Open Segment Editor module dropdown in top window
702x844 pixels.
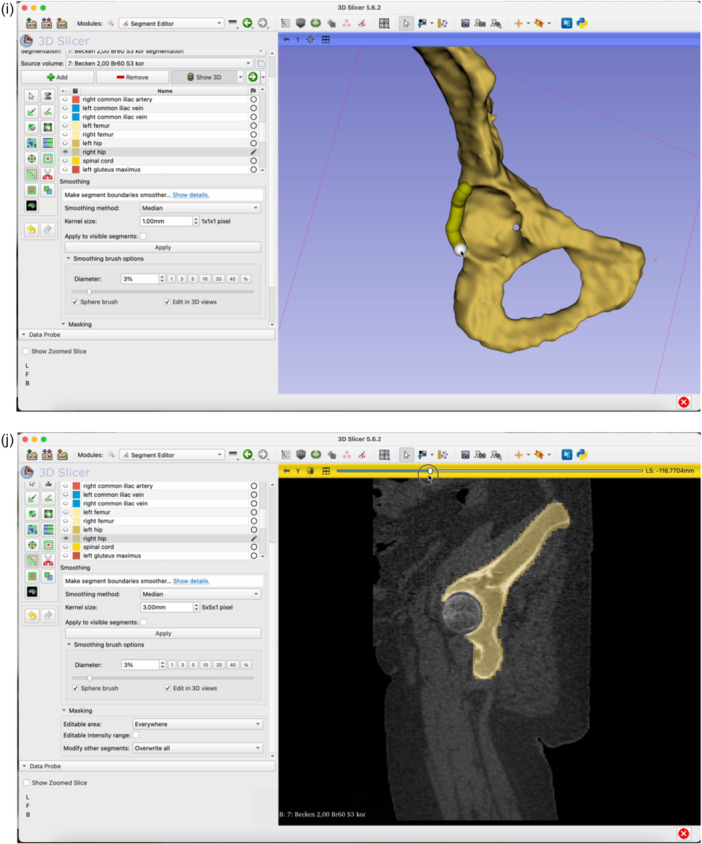tap(171, 23)
